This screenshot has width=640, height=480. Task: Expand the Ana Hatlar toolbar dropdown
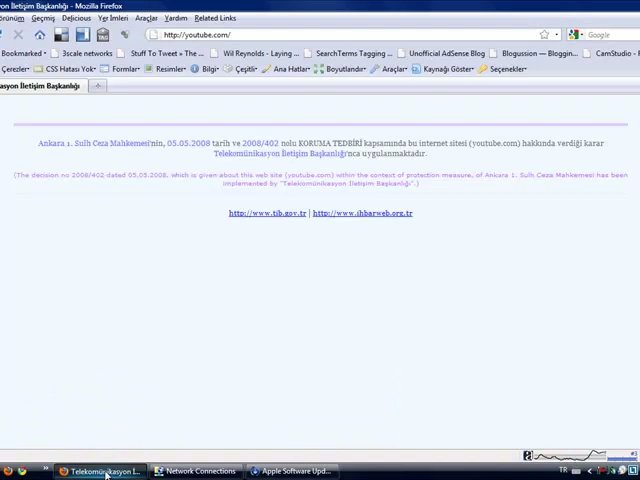coord(287,69)
